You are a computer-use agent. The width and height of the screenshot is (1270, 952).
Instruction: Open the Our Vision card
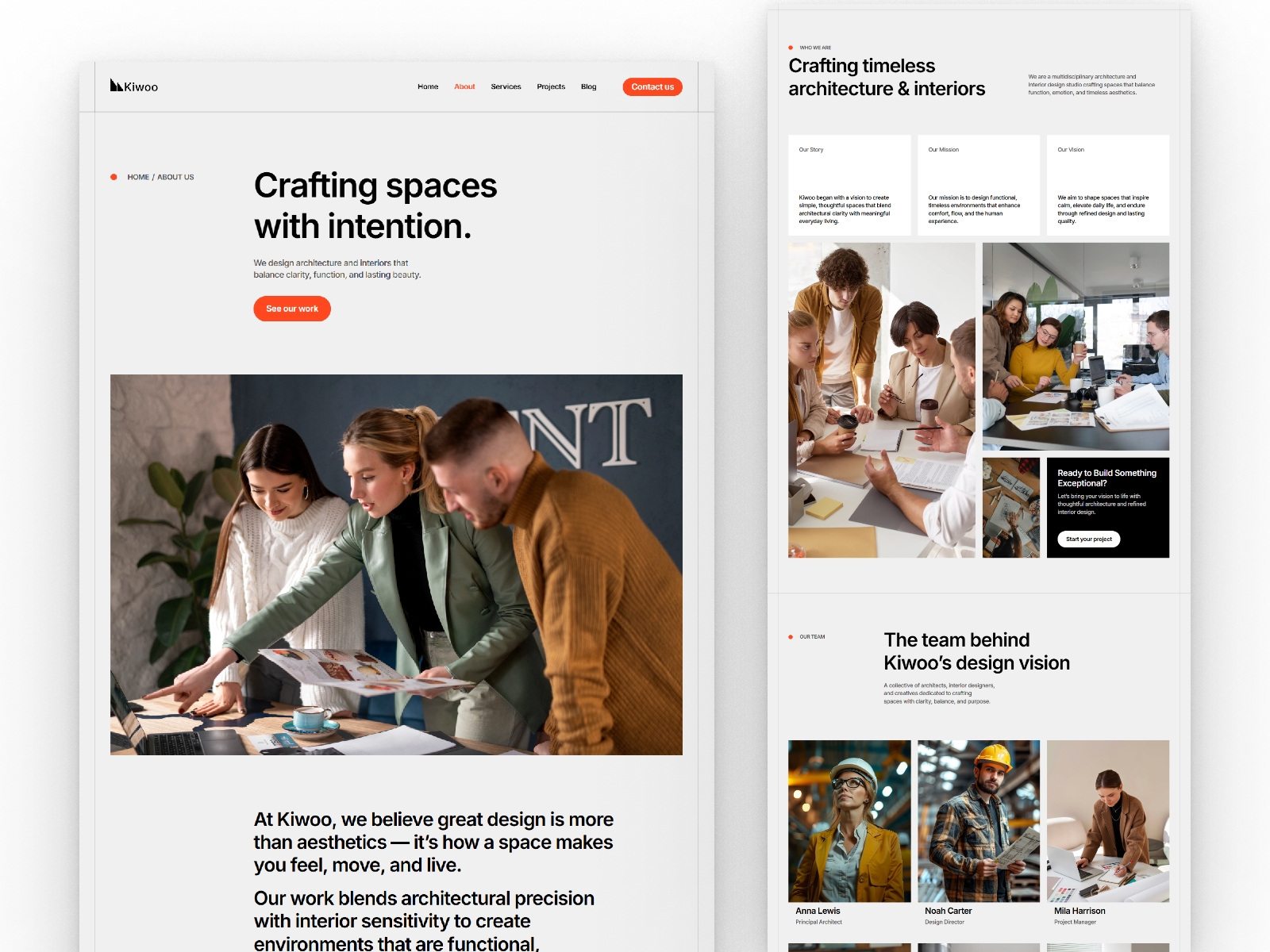pyautogui.click(x=1107, y=185)
